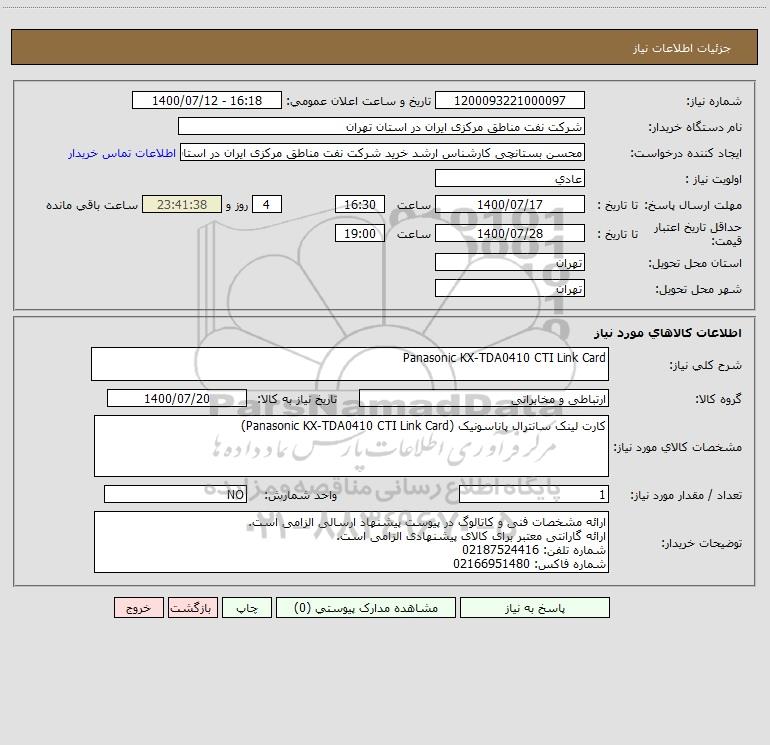Click label 'اولویت نیاز :'

[714, 179]
